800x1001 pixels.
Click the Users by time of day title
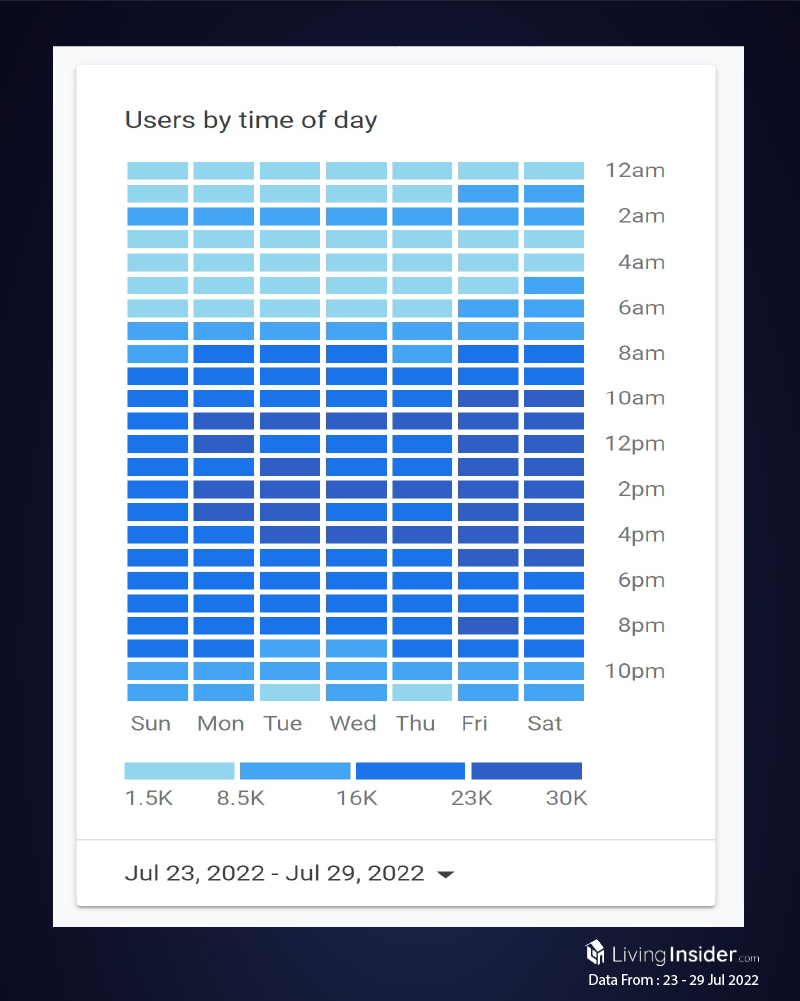(x=251, y=121)
